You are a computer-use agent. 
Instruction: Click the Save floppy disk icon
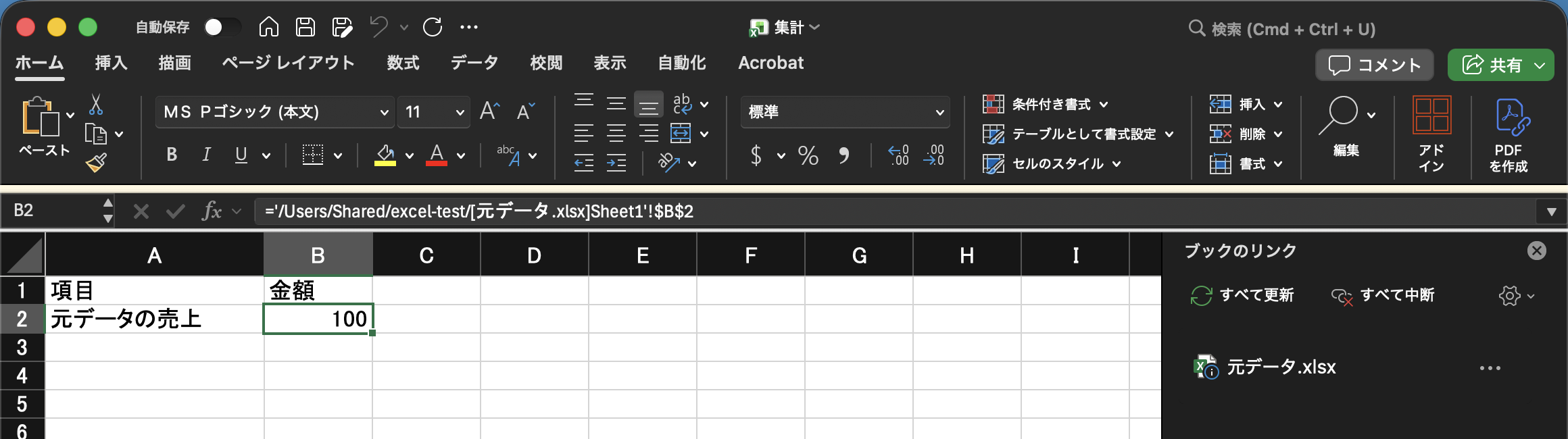click(305, 27)
